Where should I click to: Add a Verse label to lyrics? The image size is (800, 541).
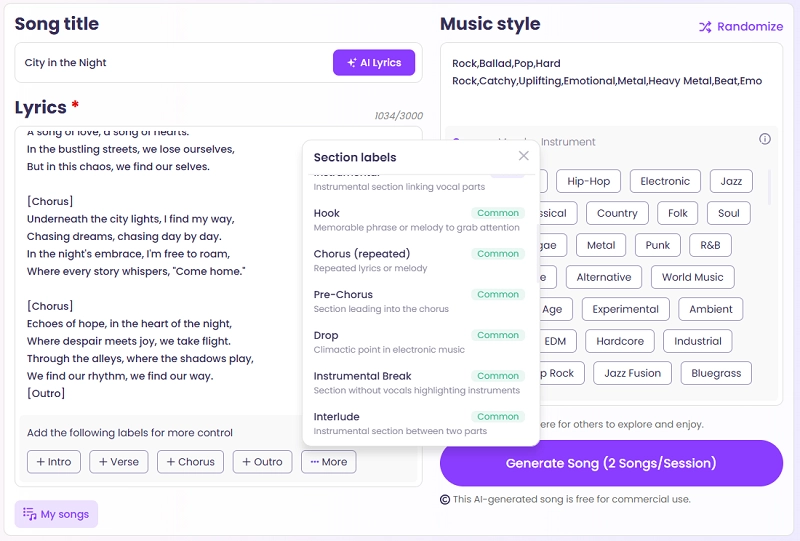click(119, 462)
